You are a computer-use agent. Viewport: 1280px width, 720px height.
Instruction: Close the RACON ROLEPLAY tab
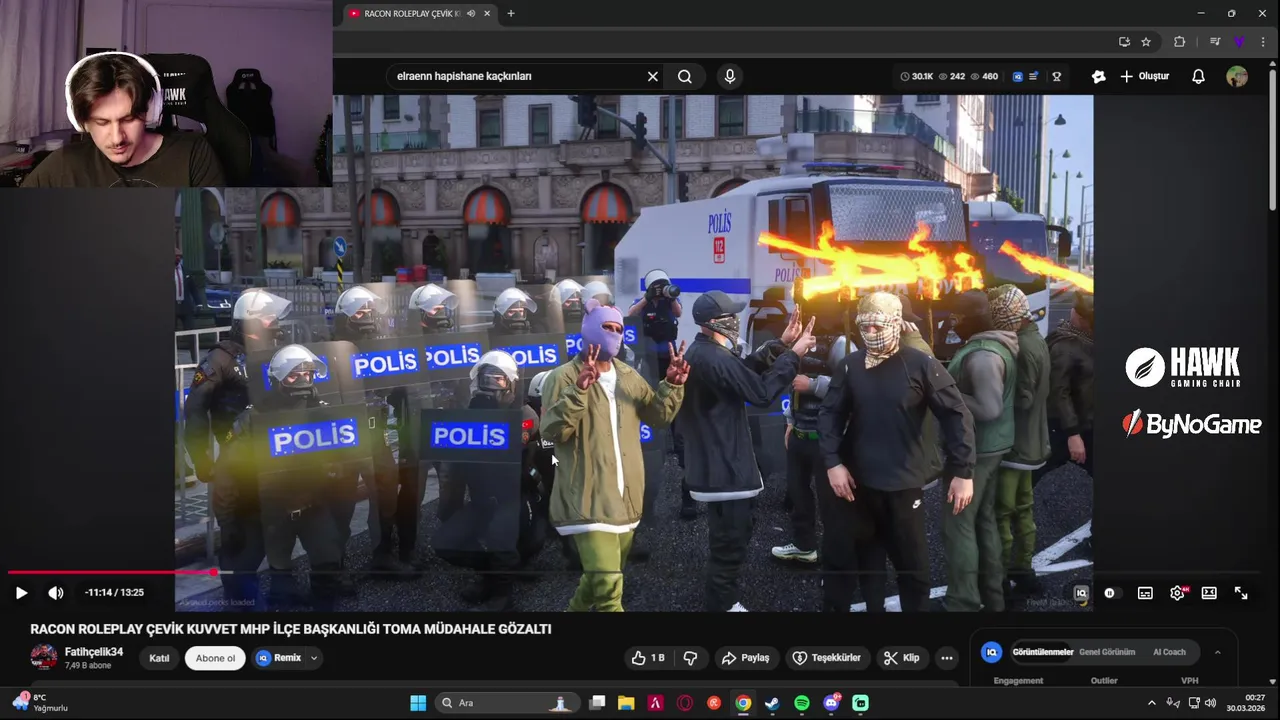pos(488,13)
